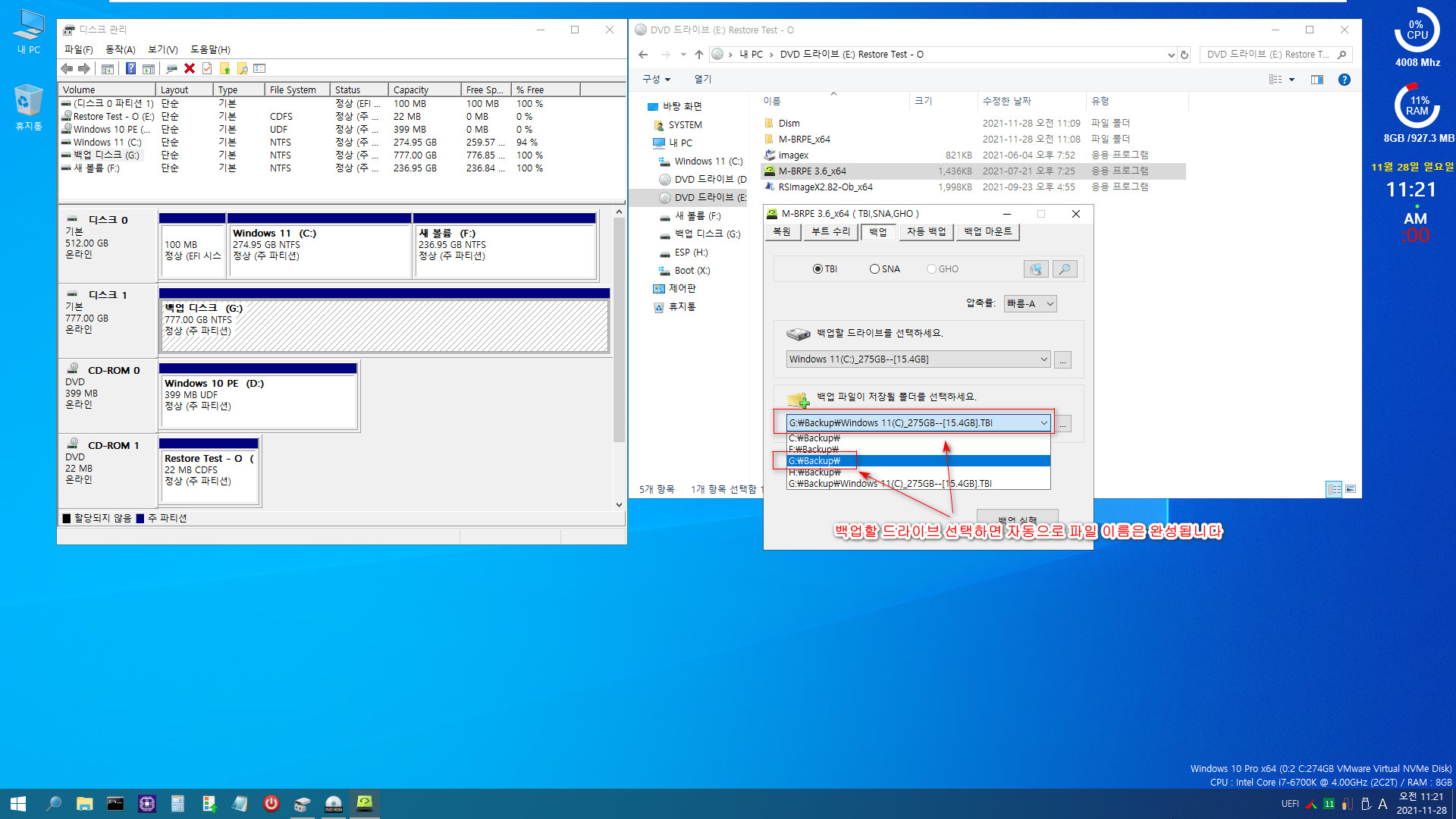Screen dimensions: 1456x819
Task: Click the folder with green arrow toolbar icon
Action: coord(224,69)
